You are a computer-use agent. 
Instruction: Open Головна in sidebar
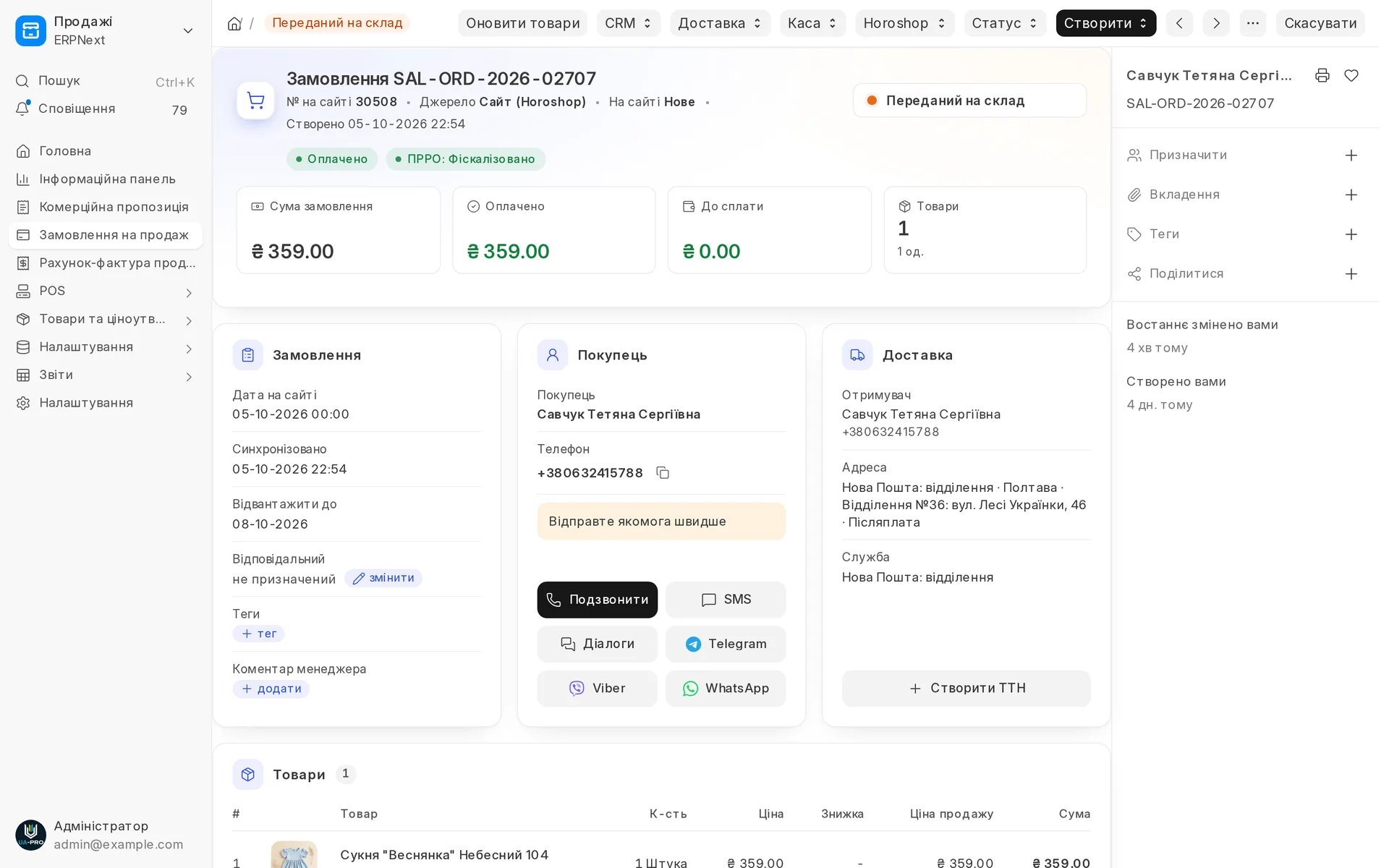[106, 151]
